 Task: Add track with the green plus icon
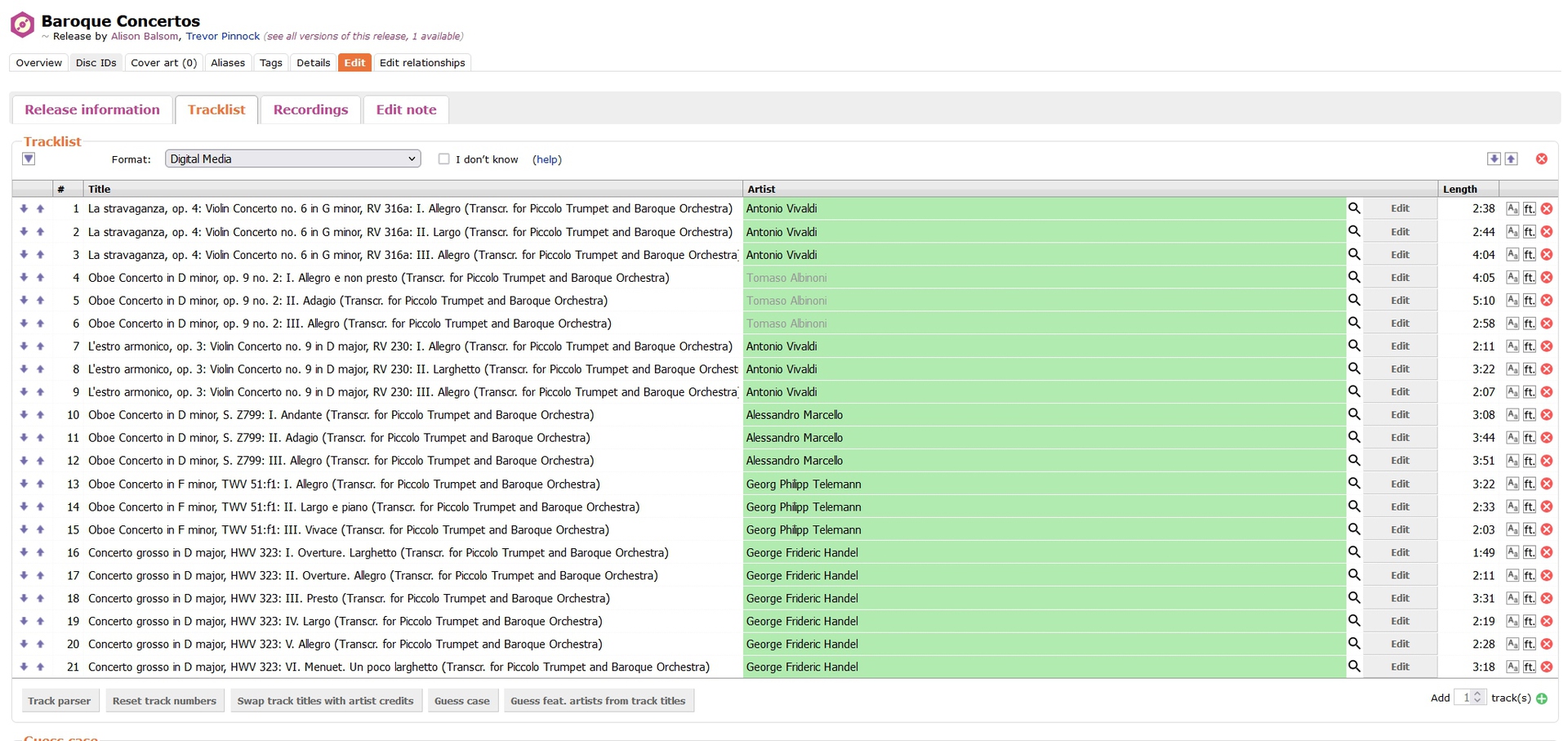coord(1542,699)
